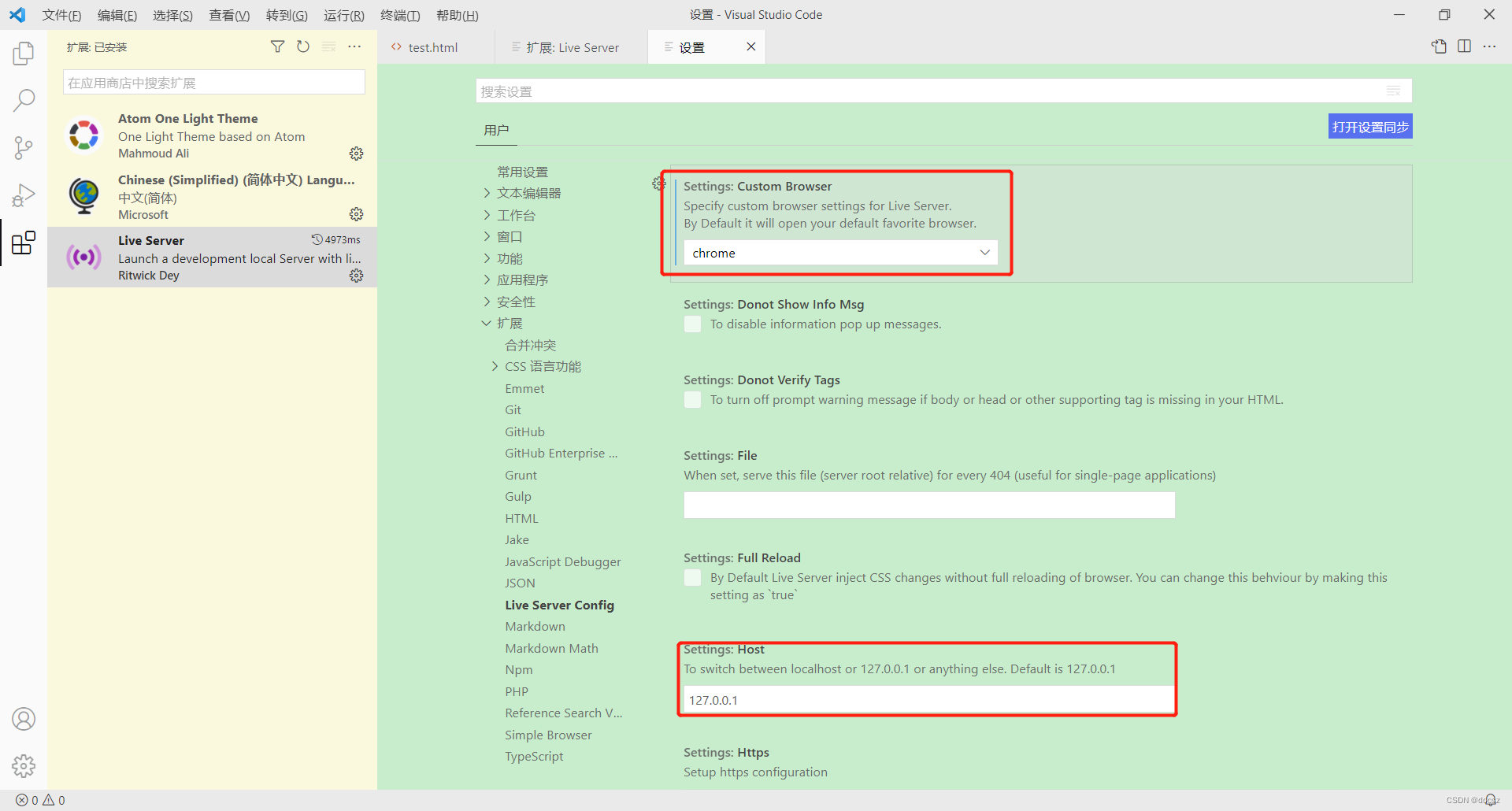
Task: Click the extension marketplace search field
Action: pyautogui.click(x=213, y=83)
